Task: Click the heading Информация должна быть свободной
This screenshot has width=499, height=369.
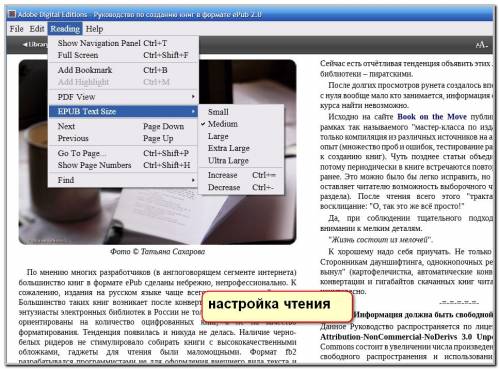Action: [423, 315]
